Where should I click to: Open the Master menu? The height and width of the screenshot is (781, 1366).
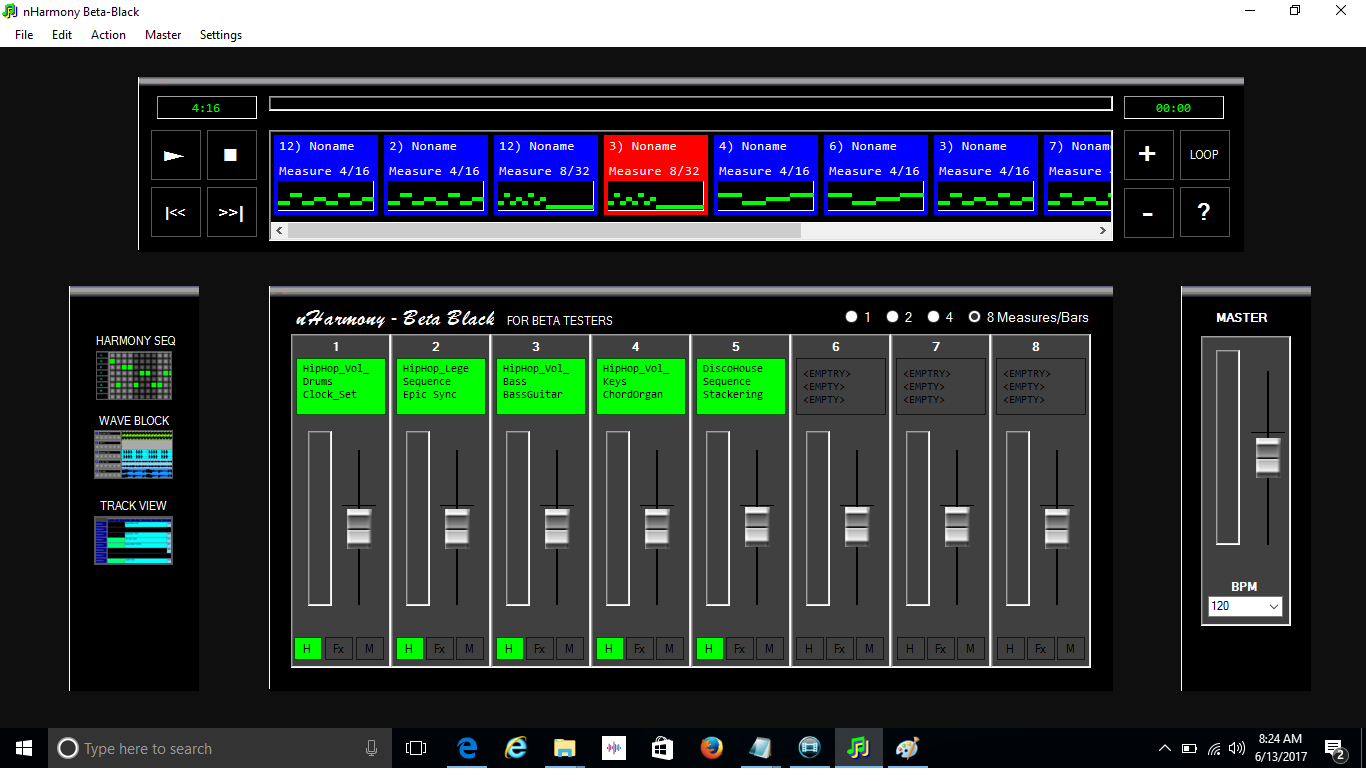tap(163, 35)
